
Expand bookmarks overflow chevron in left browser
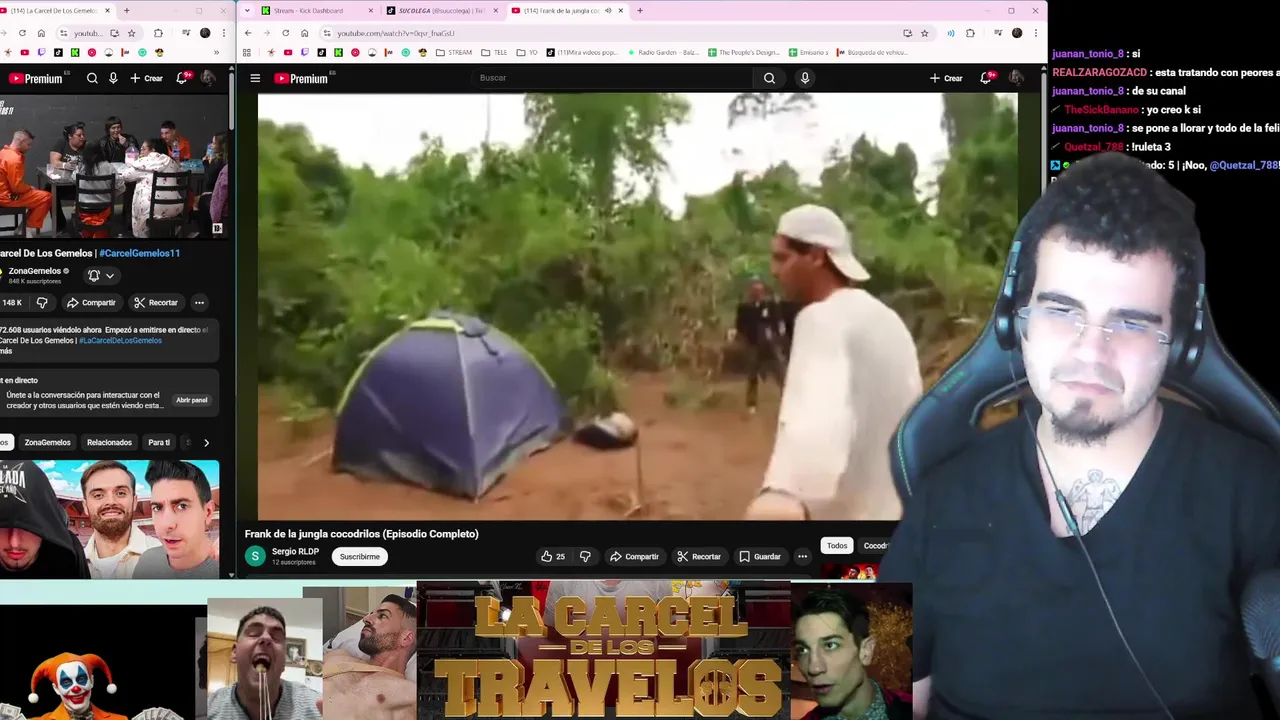coord(216,52)
